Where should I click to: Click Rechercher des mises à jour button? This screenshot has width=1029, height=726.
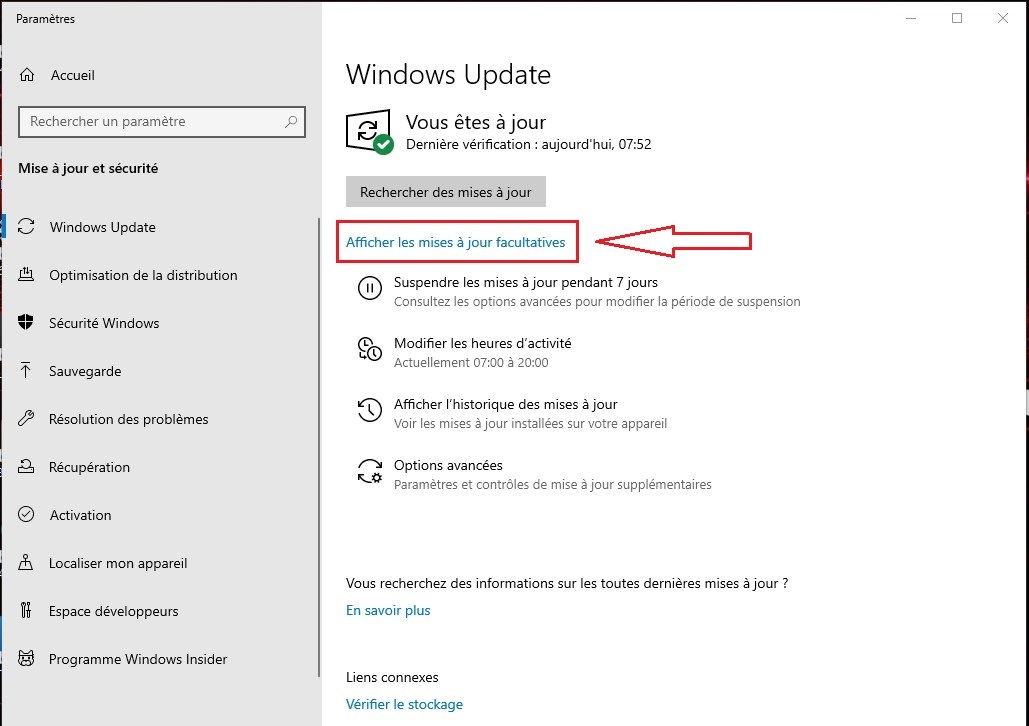point(446,192)
